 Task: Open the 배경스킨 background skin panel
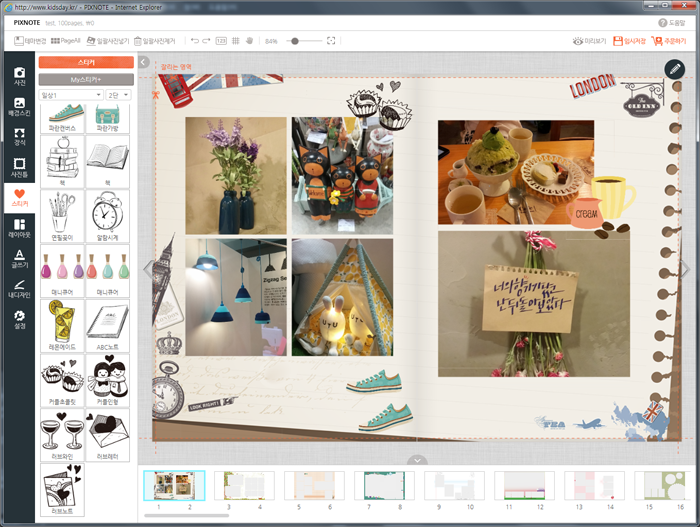19,106
